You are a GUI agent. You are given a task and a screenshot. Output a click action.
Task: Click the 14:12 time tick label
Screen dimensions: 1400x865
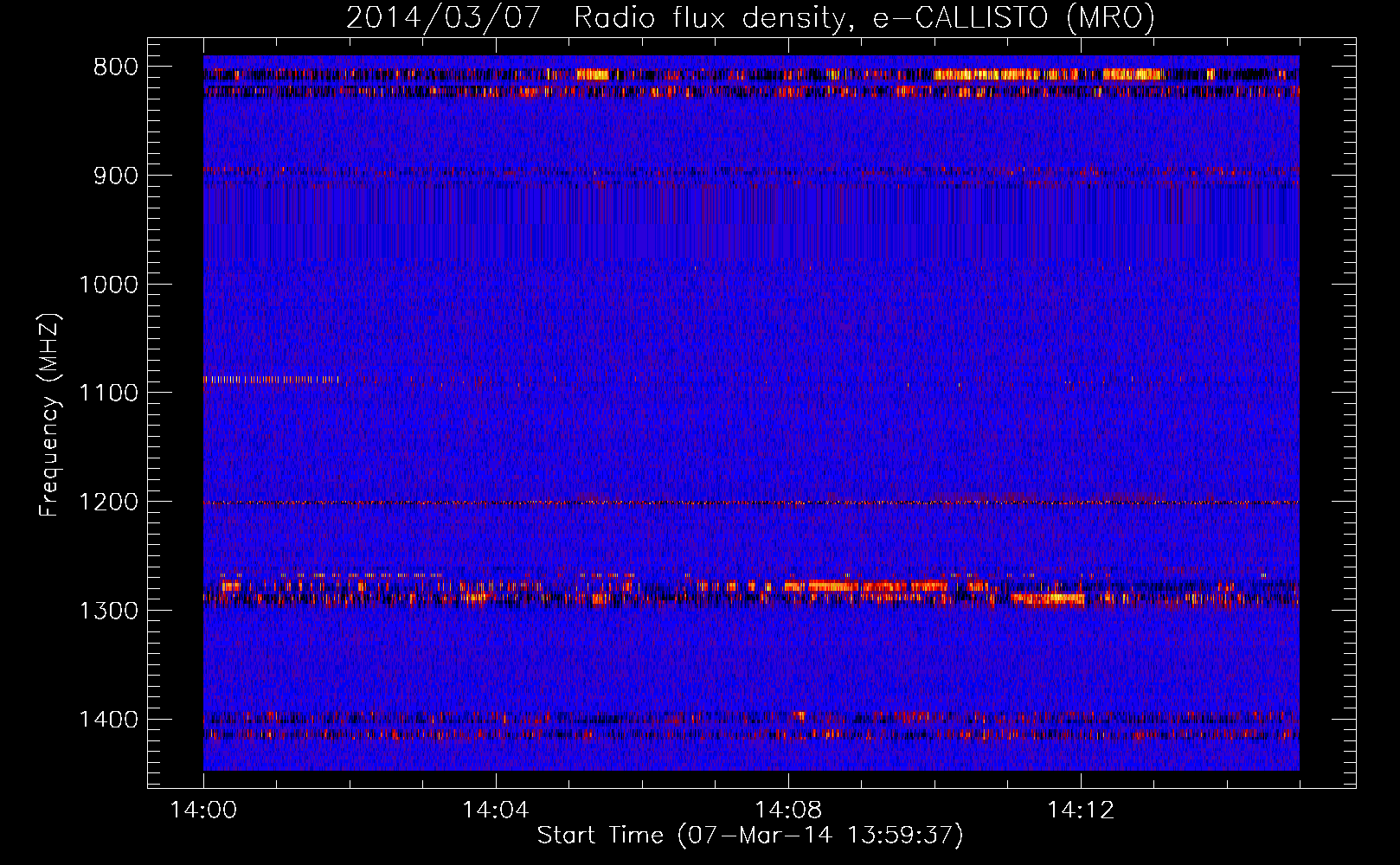[x=1080, y=811]
